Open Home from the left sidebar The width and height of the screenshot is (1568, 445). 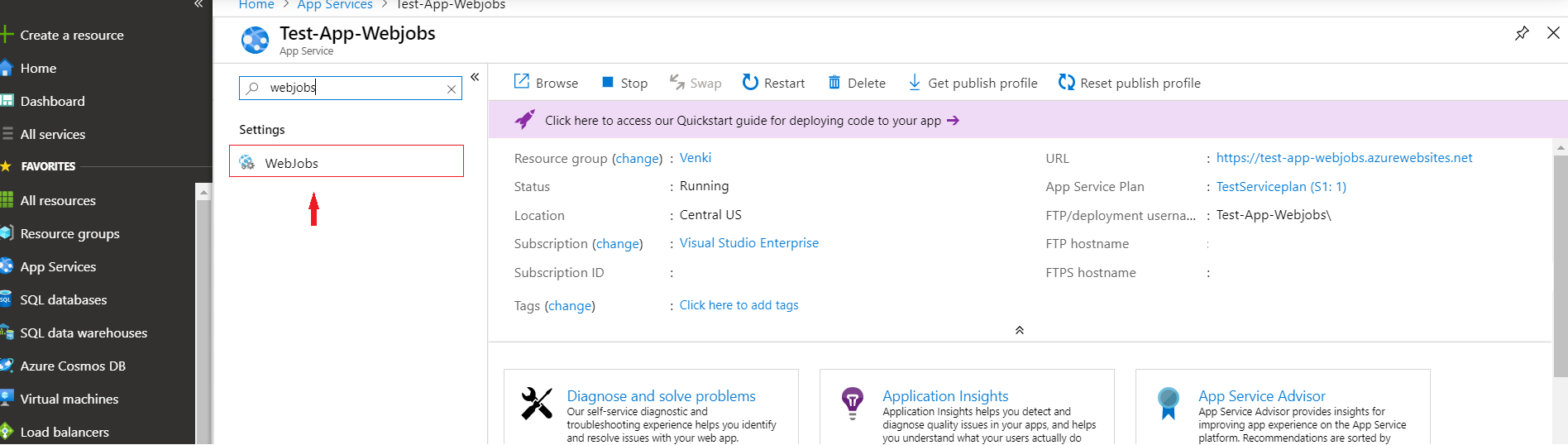[38, 68]
